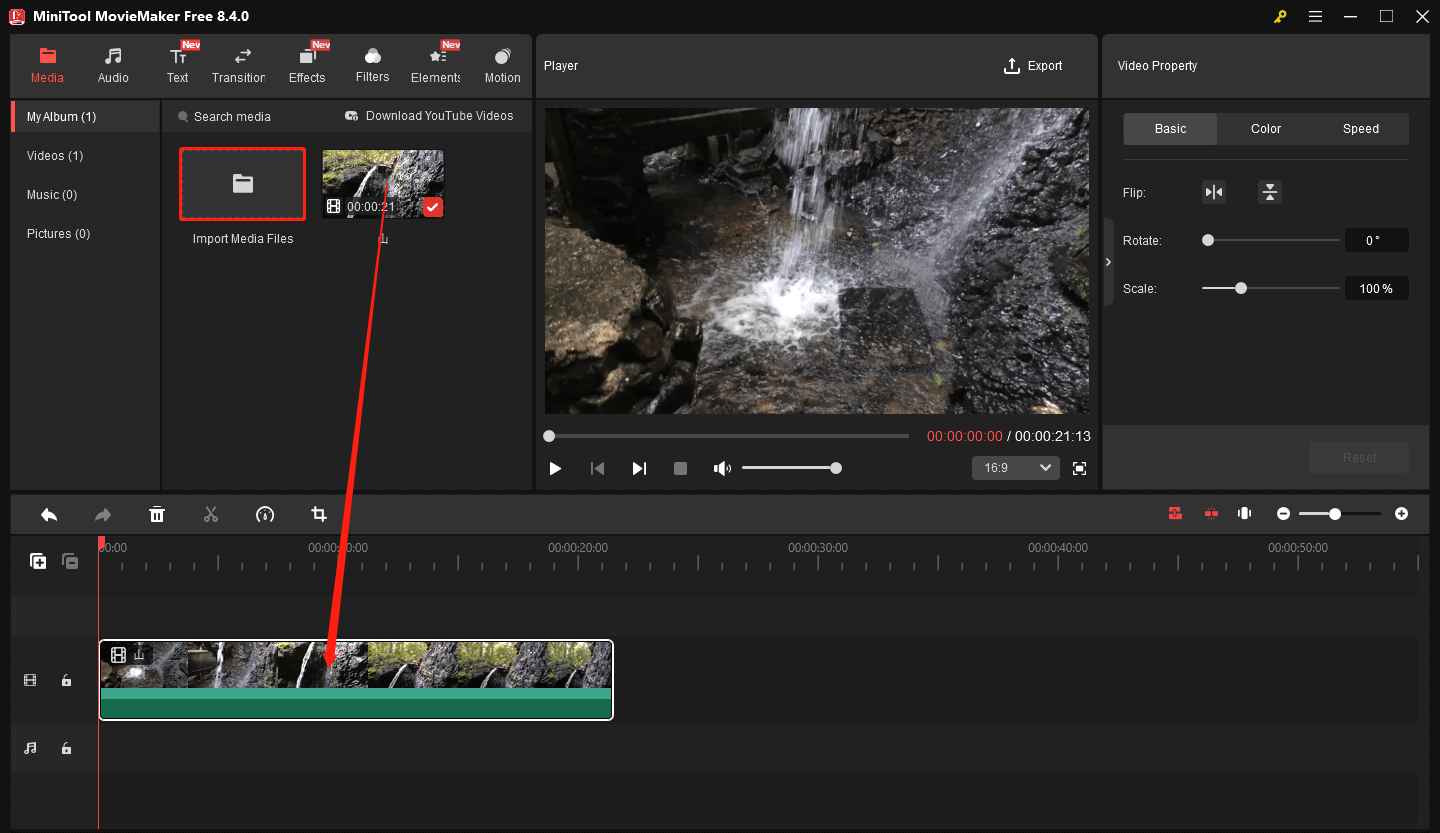Flip the video vertically in Video Property
The height and width of the screenshot is (833, 1440).
1269,191
